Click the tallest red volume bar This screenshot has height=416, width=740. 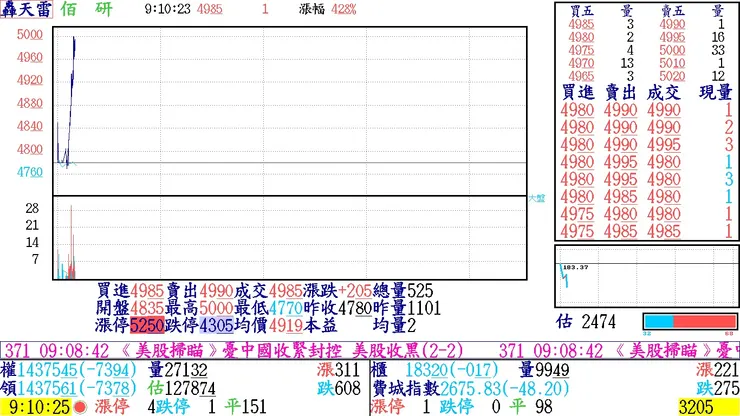[71, 242]
